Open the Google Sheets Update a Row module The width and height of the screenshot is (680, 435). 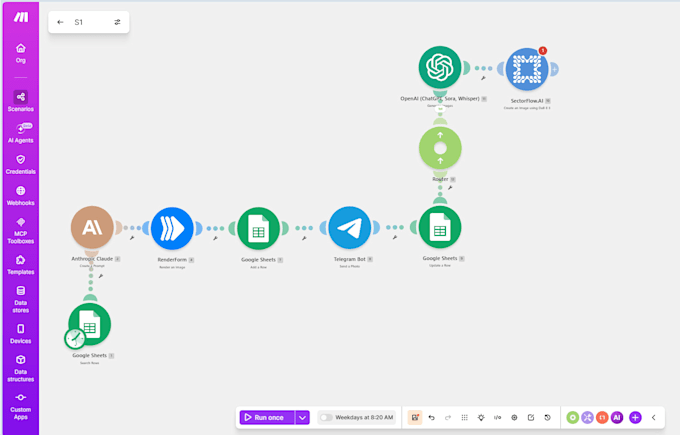click(x=440, y=227)
